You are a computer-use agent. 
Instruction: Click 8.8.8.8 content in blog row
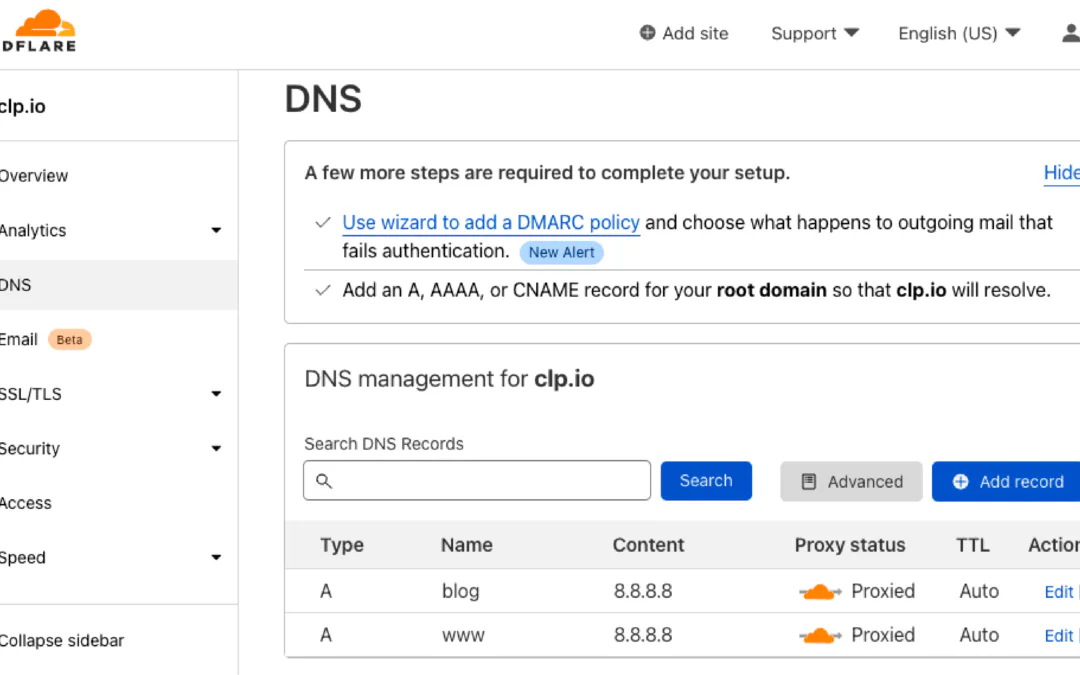pyautogui.click(x=643, y=592)
